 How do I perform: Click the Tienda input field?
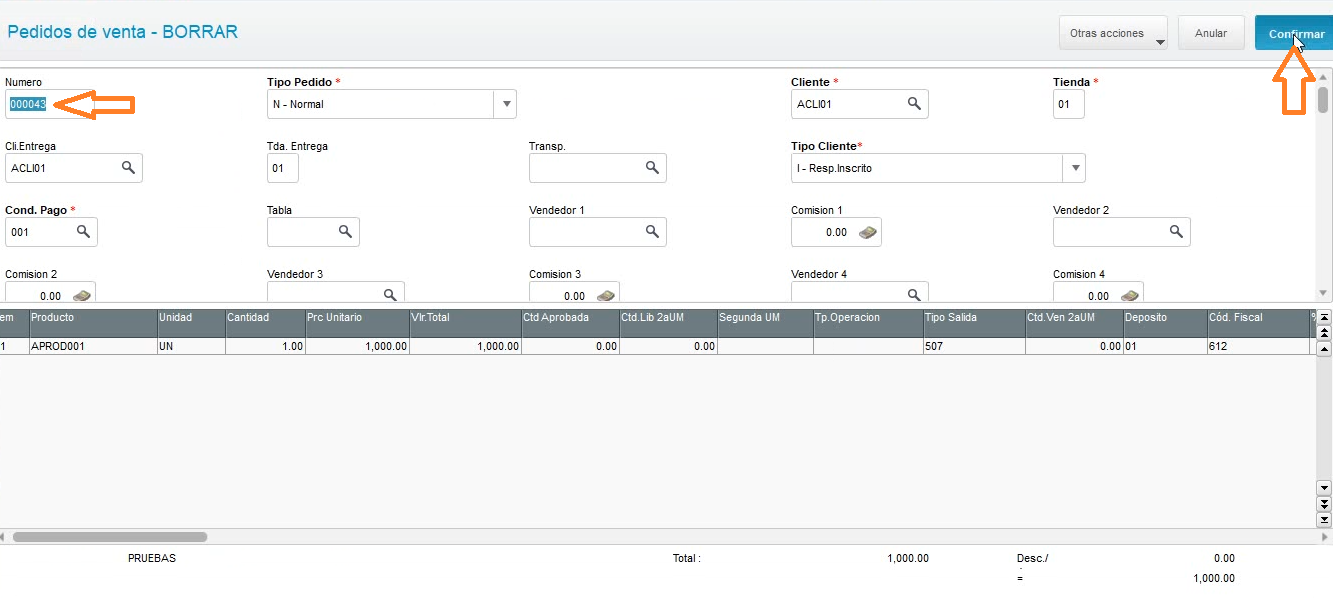[x=1068, y=104]
